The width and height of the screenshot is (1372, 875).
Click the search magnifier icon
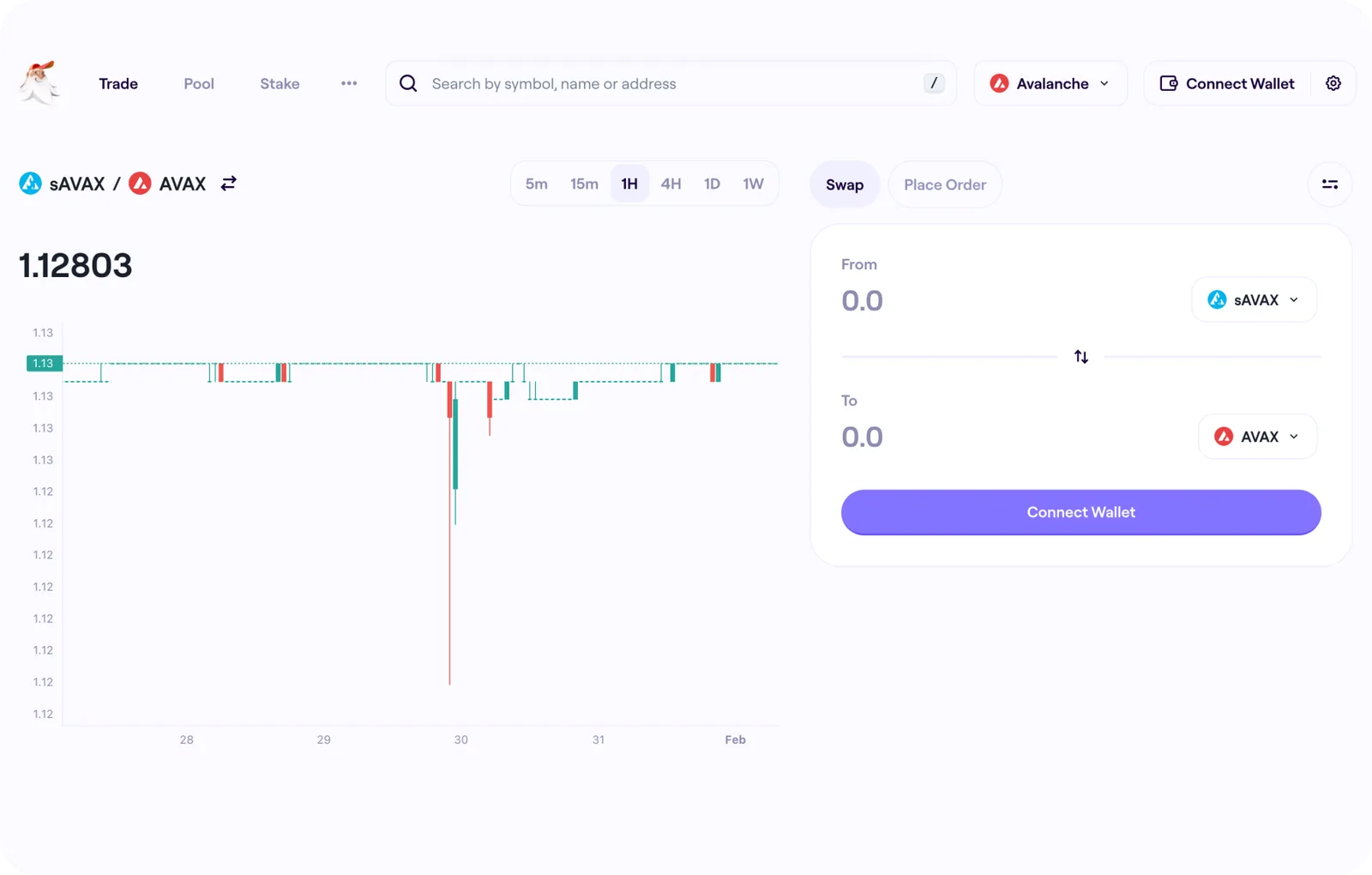click(x=408, y=83)
